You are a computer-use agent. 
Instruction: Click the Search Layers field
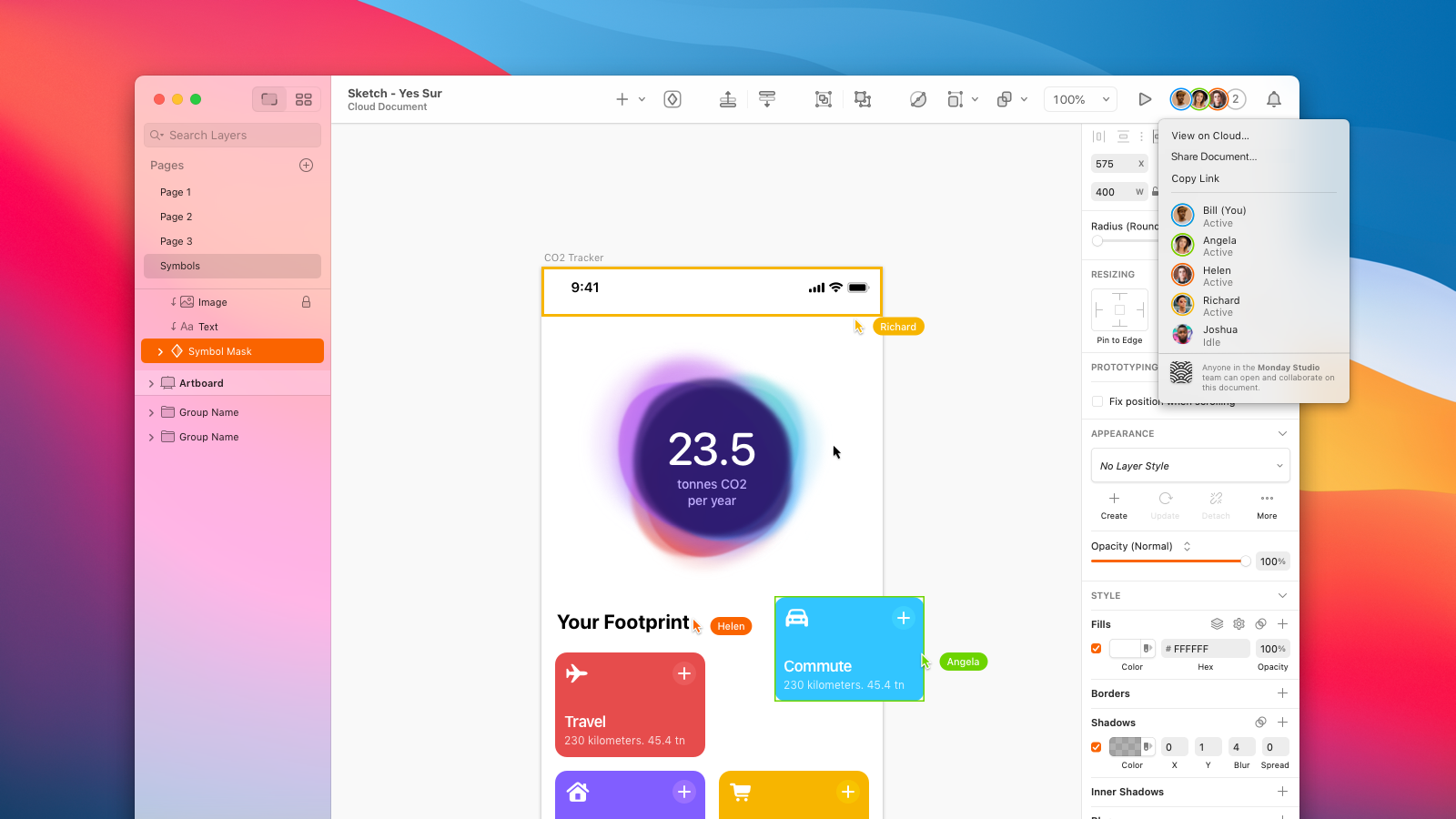[233, 136]
